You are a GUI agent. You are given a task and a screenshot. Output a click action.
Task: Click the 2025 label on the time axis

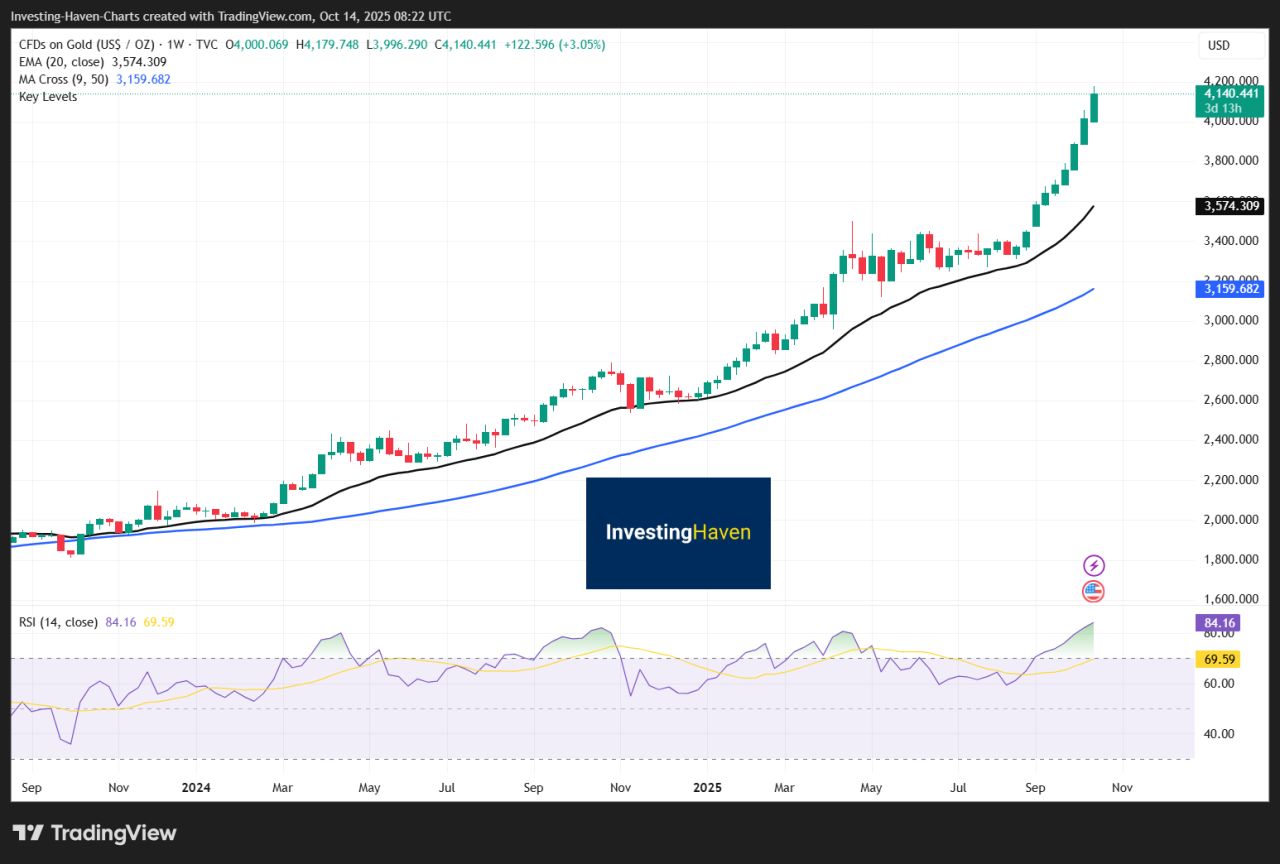click(x=706, y=788)
